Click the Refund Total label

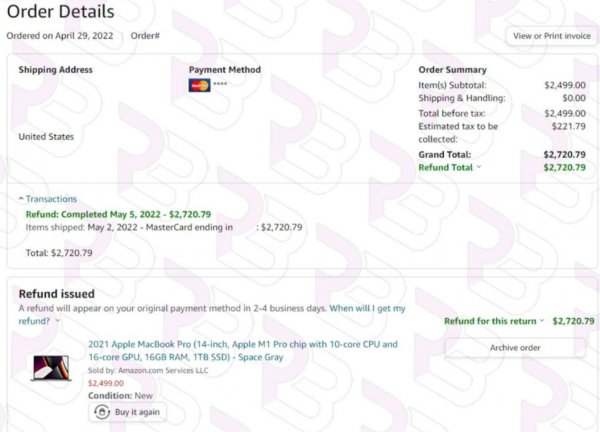tap(445, 167)
